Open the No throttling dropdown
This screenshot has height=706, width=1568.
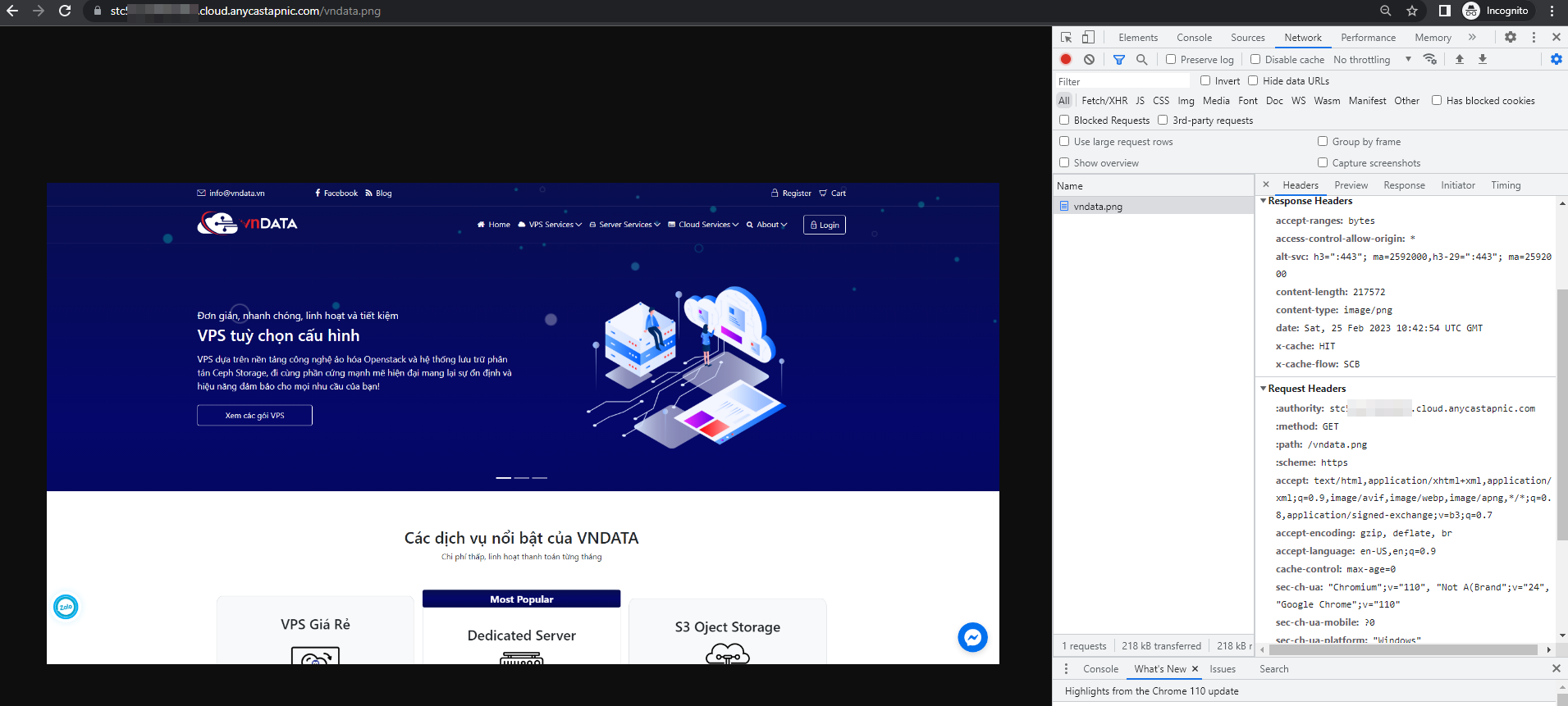1372,59
